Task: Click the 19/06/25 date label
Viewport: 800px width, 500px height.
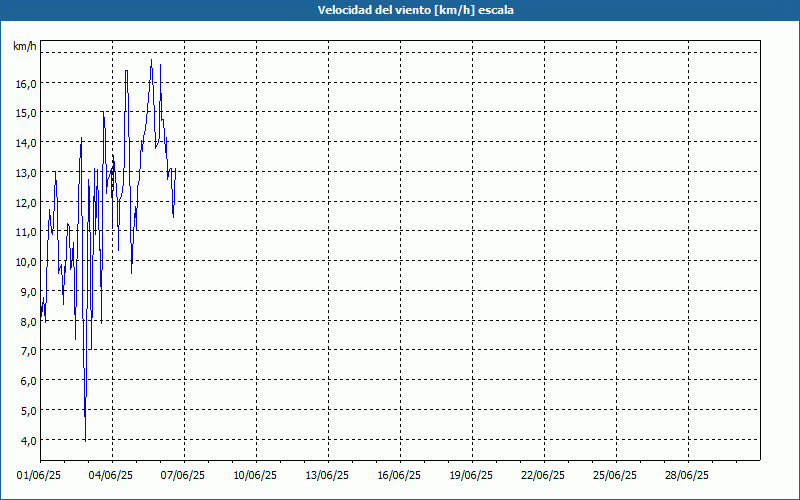Action: pyautogui.click(x=471, y=476)
